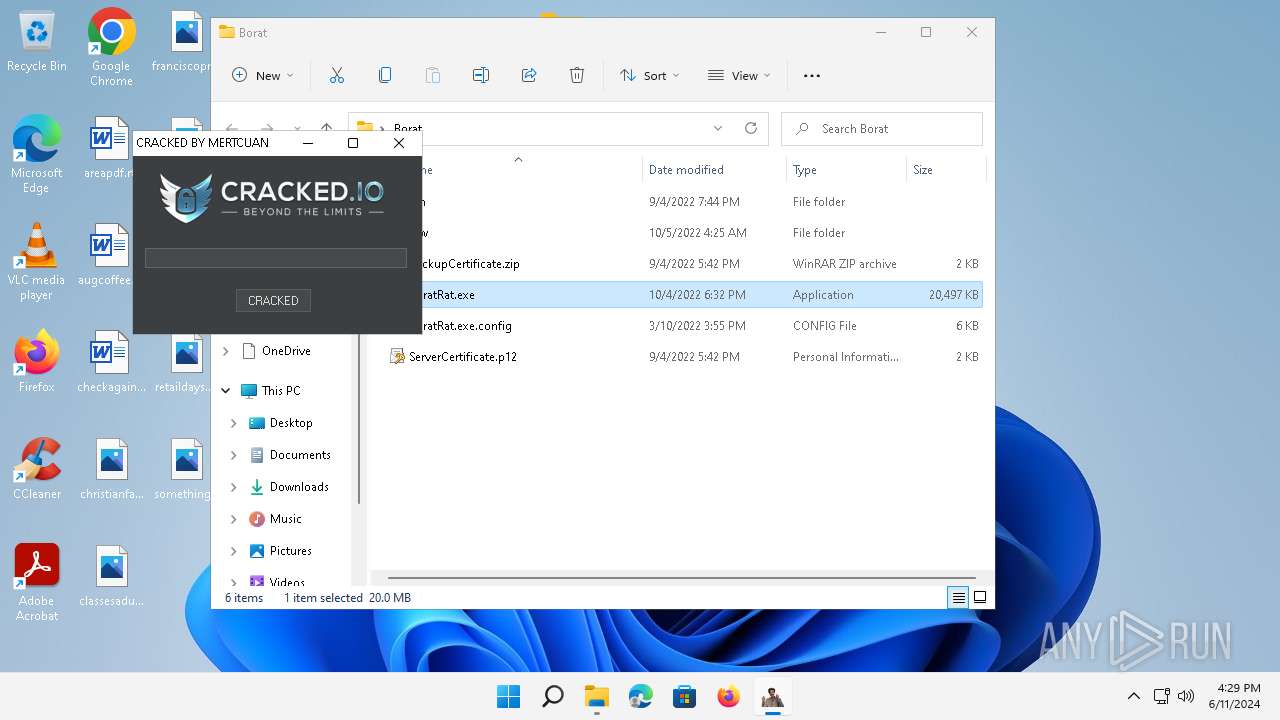Click the Cut icon in Explorer toolbar
Image resolution: width=1280 pixels, height=720 pixels.
(337, 75)
